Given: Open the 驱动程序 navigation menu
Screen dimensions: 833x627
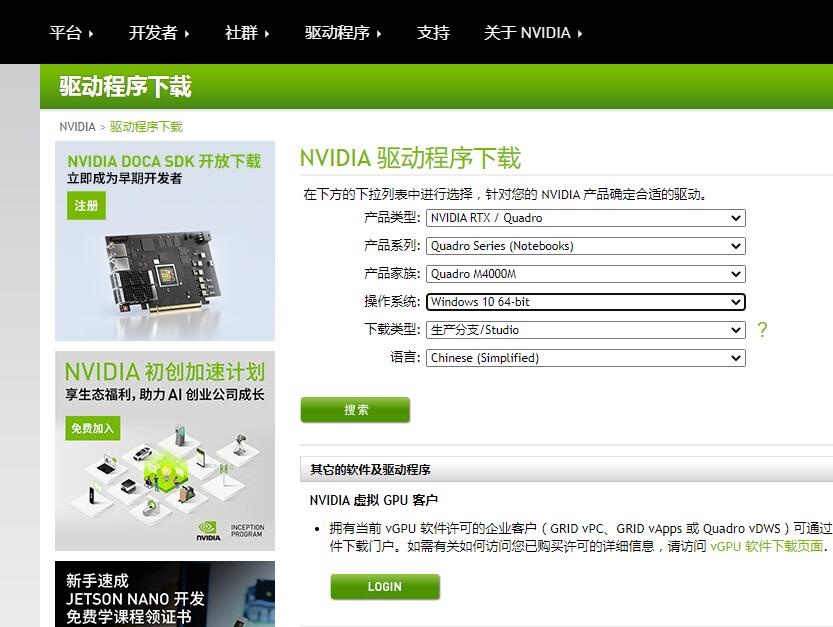Looking at the screenshot, I should 343,33.
